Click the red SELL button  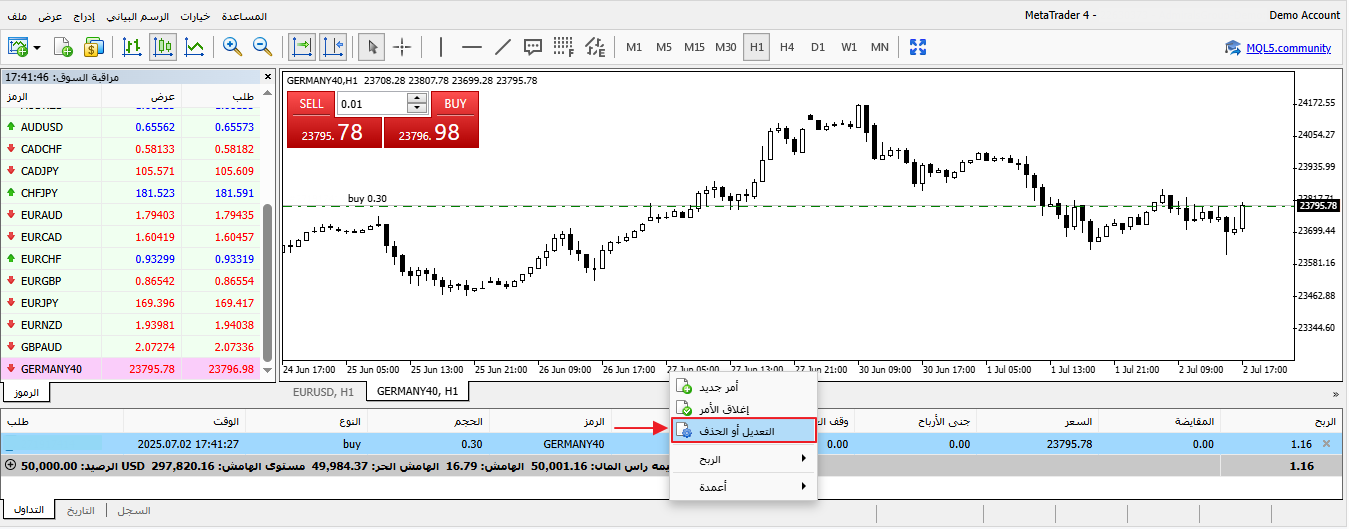312,103
